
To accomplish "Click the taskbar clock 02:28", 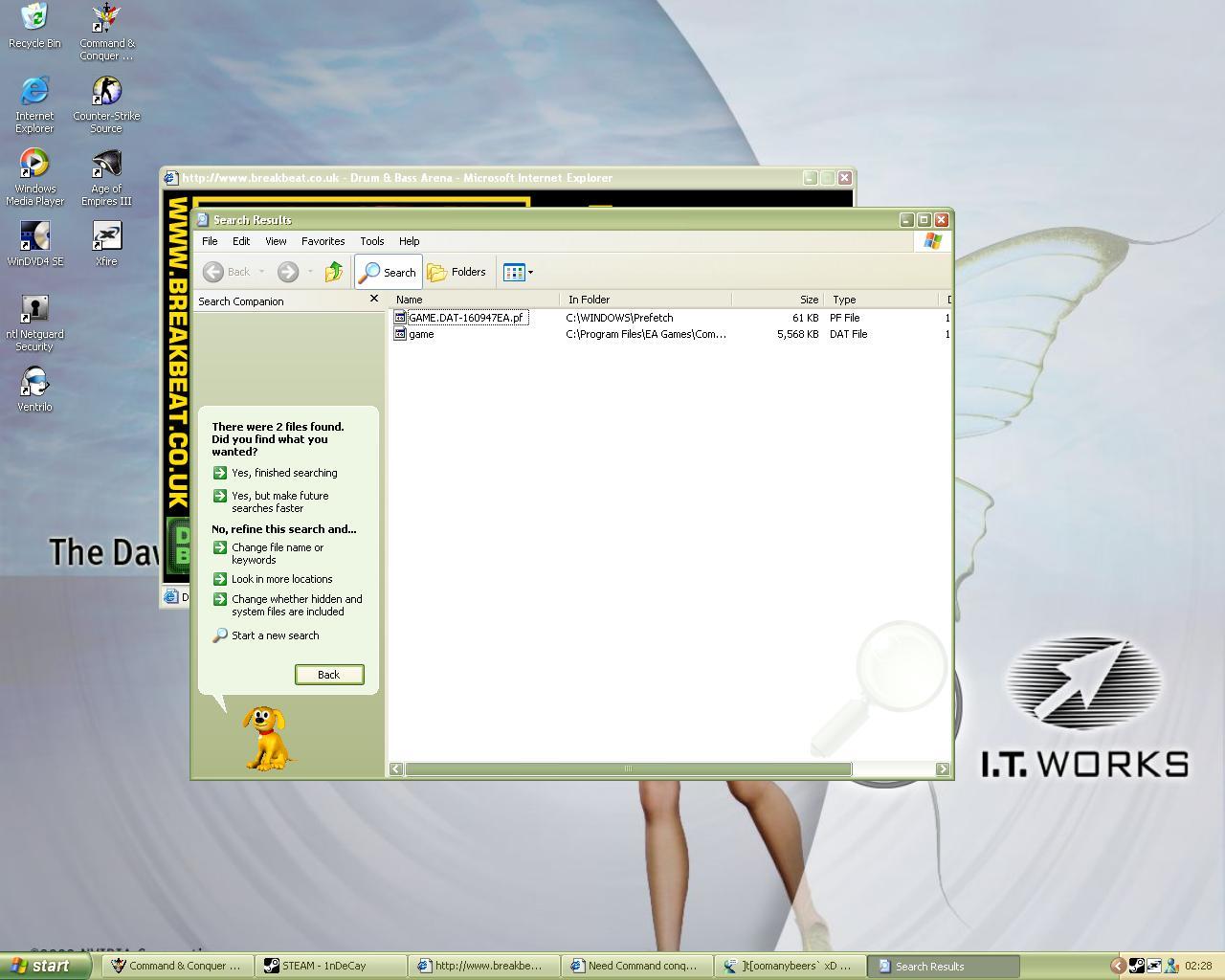I will coord(1198,966).
